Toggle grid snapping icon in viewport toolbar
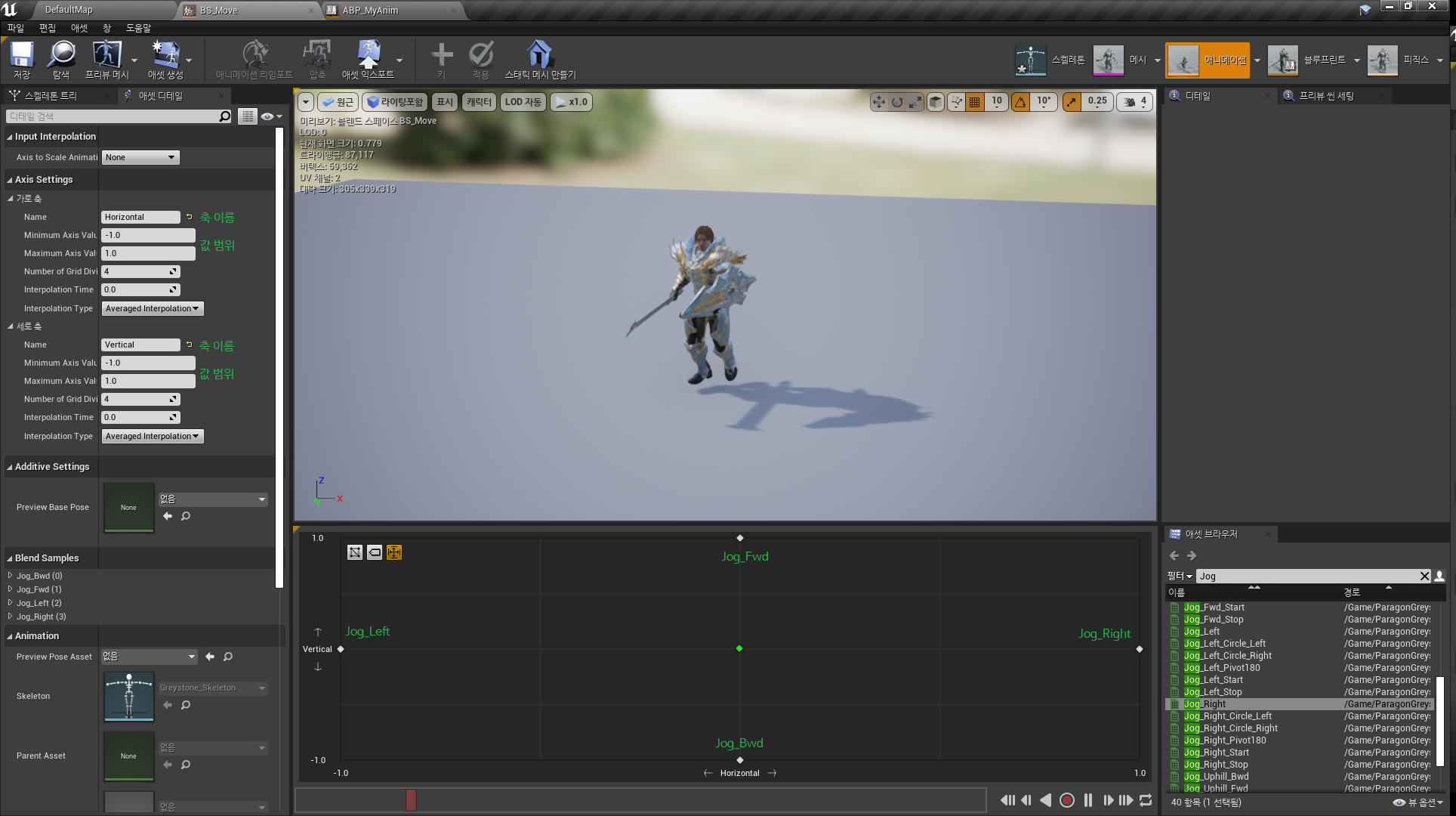 tap(975, 102)
